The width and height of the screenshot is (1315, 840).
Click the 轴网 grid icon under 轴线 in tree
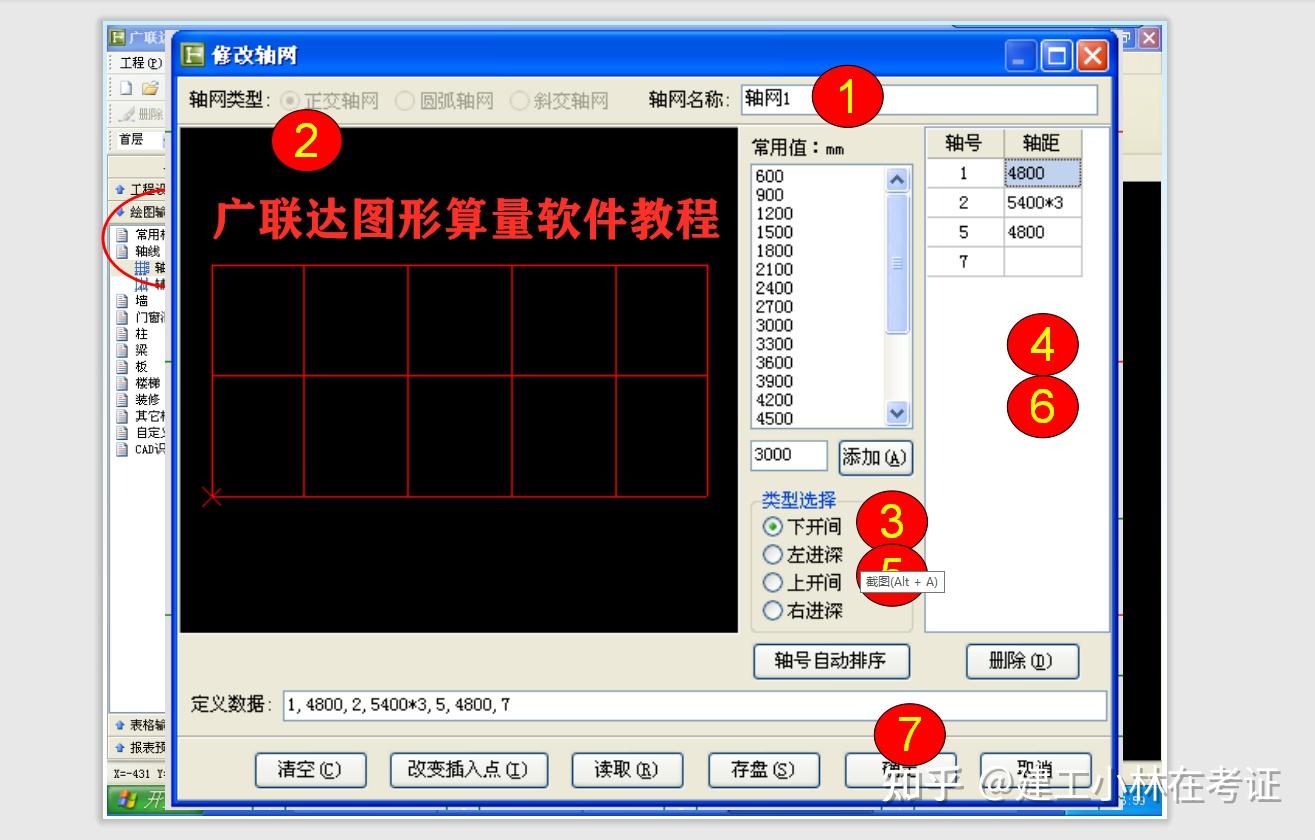[x=142, y=268]
